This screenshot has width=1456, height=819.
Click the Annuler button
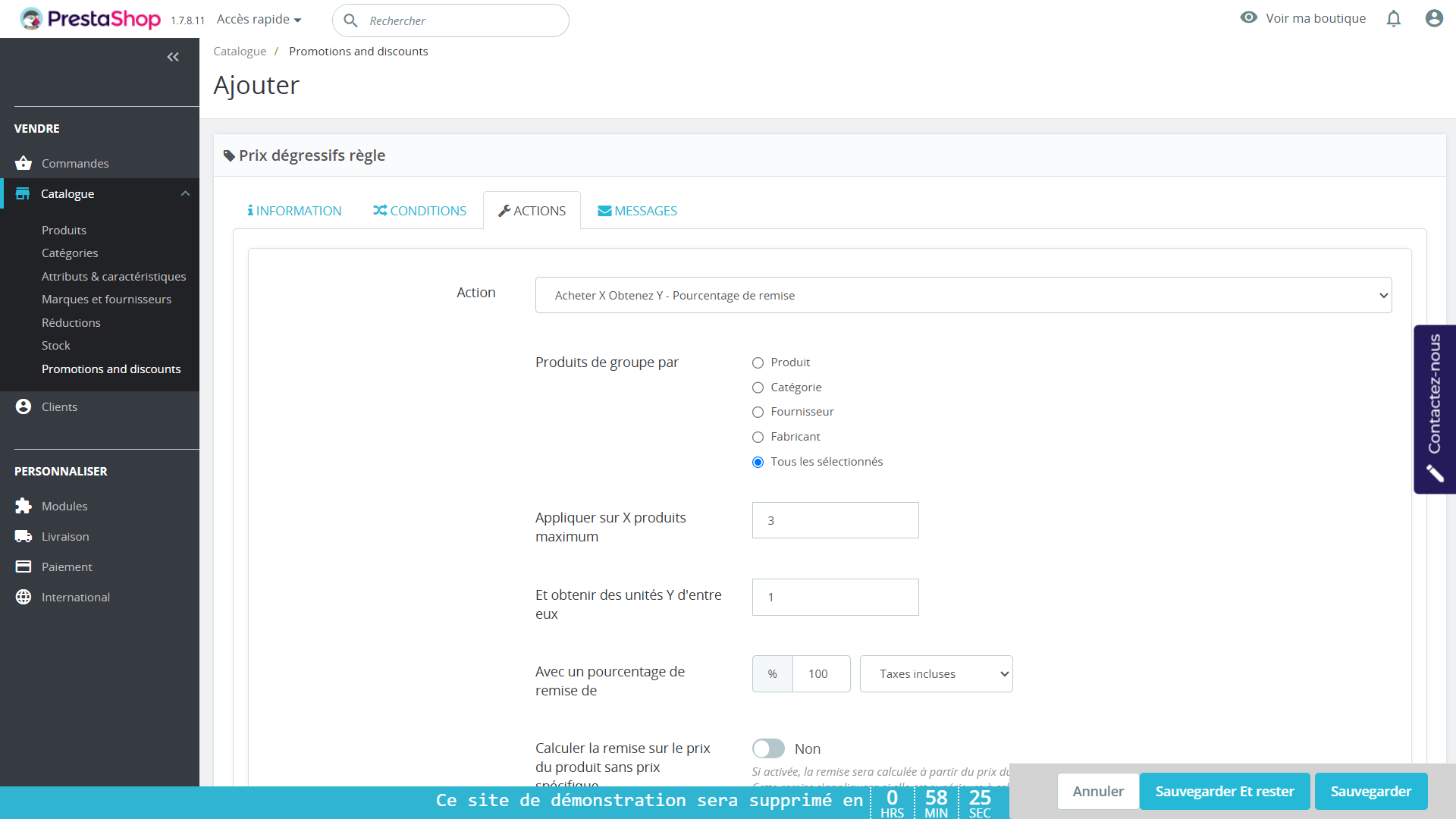pos(1097,791)
